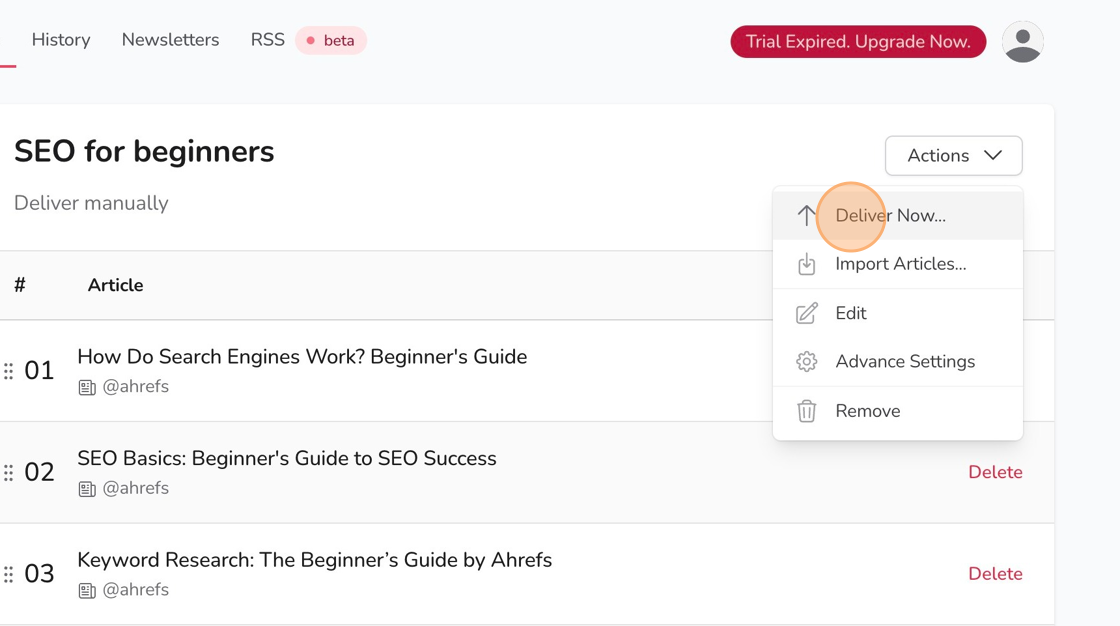Click the Remove trash can icon
The image size is (1120, 626).
click(806, 411)
